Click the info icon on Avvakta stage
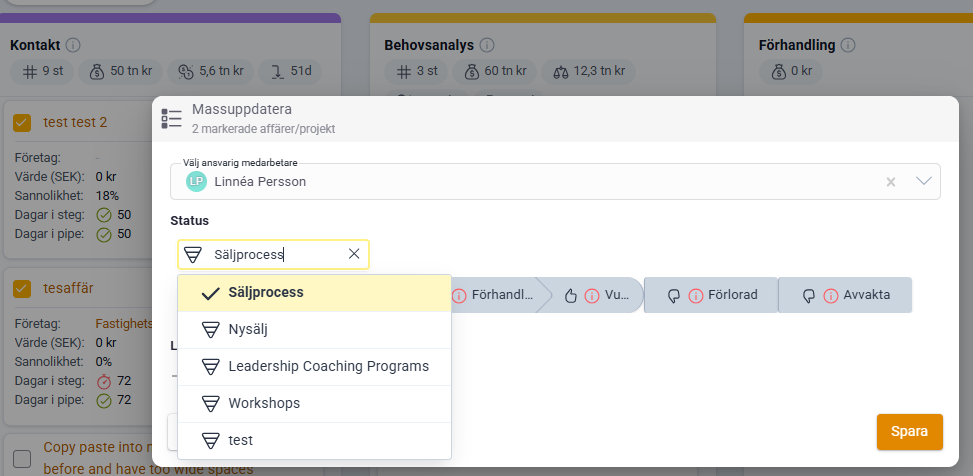The image size is (973, 476). tap(830, 295)
